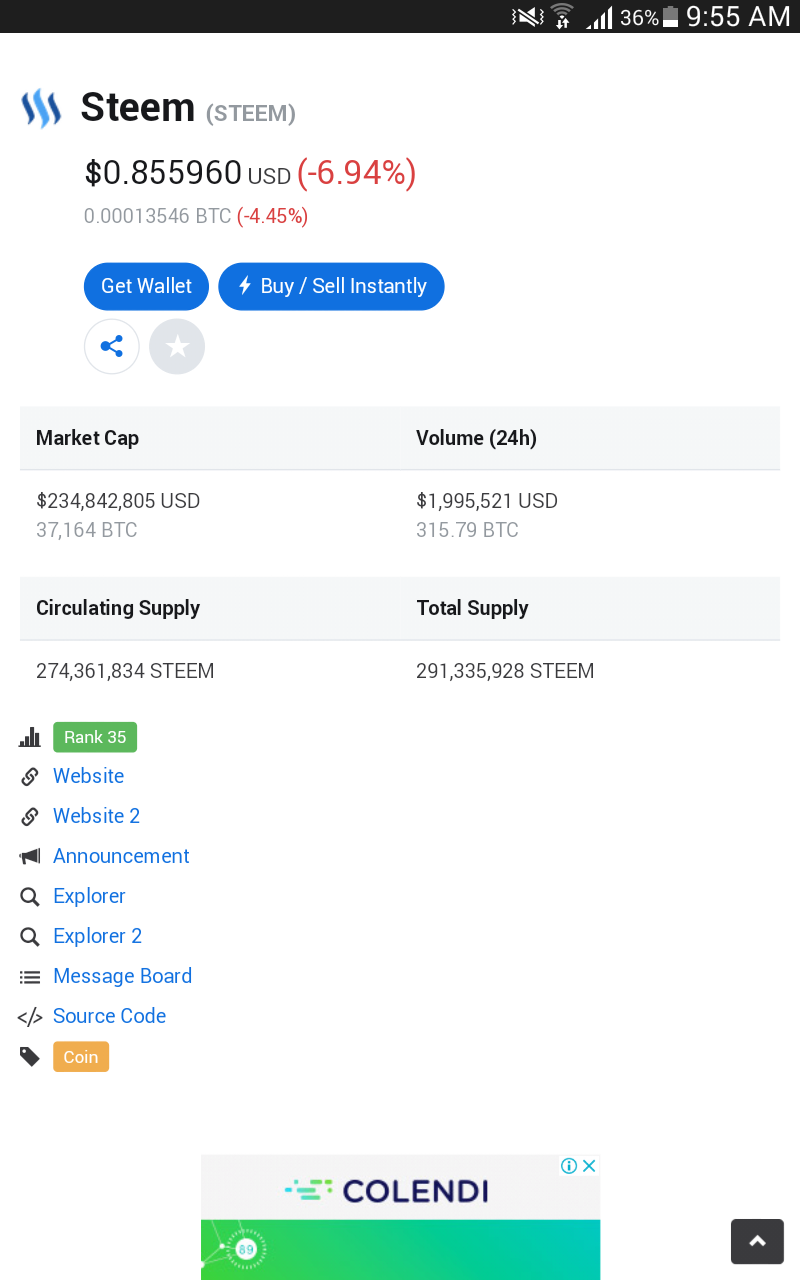Tap the battery icon in status bar
800x1280 pixels.
tap(670, 17)
